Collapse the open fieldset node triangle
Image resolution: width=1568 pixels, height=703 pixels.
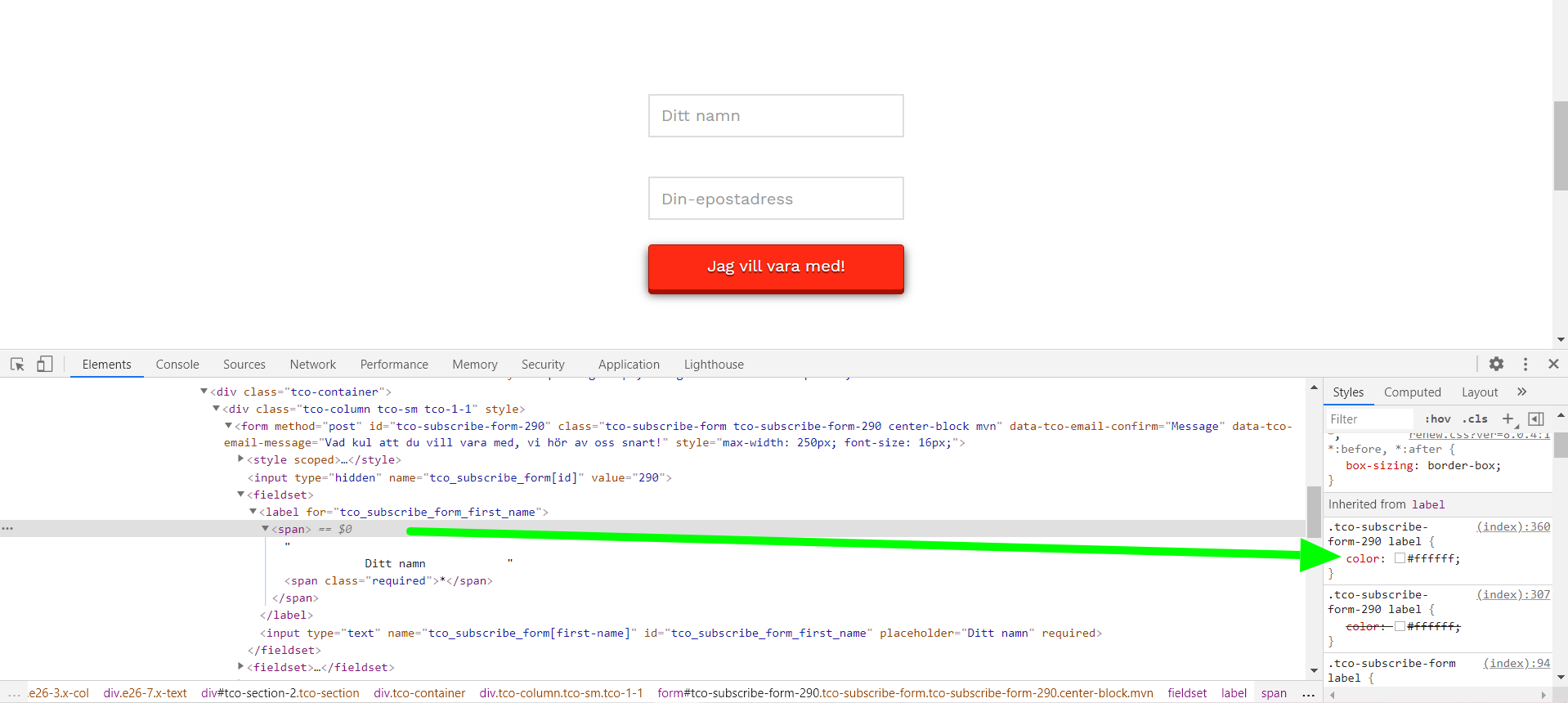click(241, 495)
